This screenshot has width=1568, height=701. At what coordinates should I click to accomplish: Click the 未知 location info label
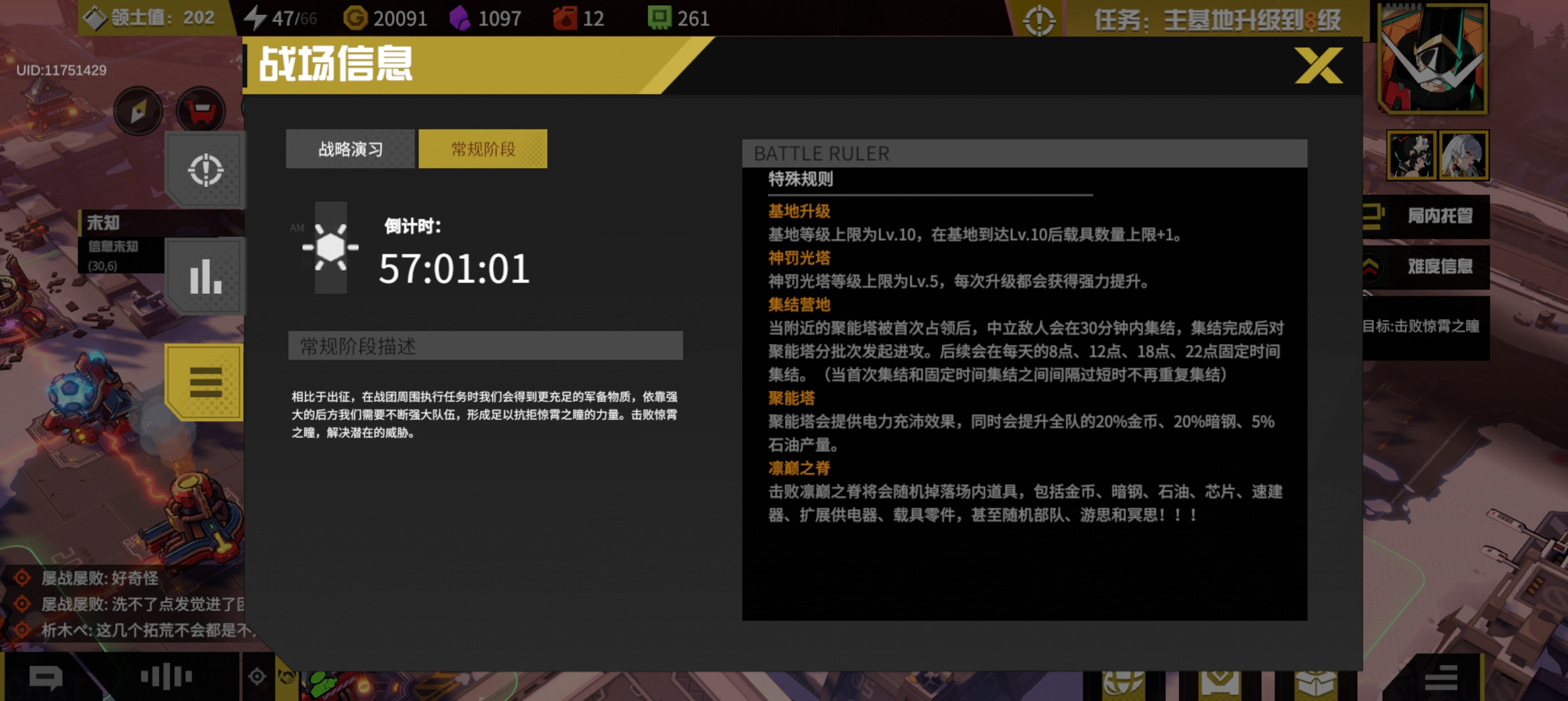click(x=103, y=223)
